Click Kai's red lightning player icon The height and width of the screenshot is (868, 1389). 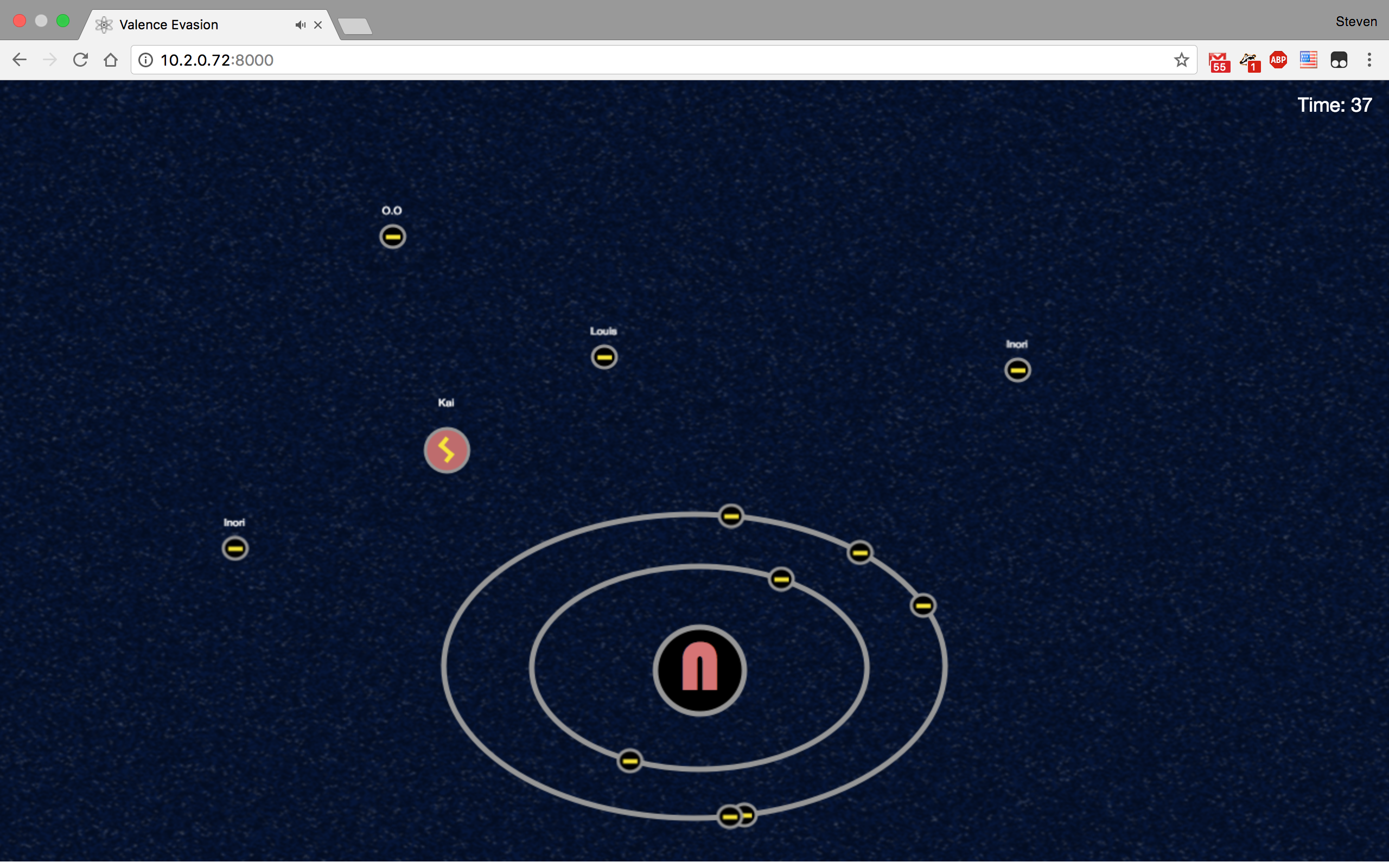pyautogui.click(x=447, y=450)
